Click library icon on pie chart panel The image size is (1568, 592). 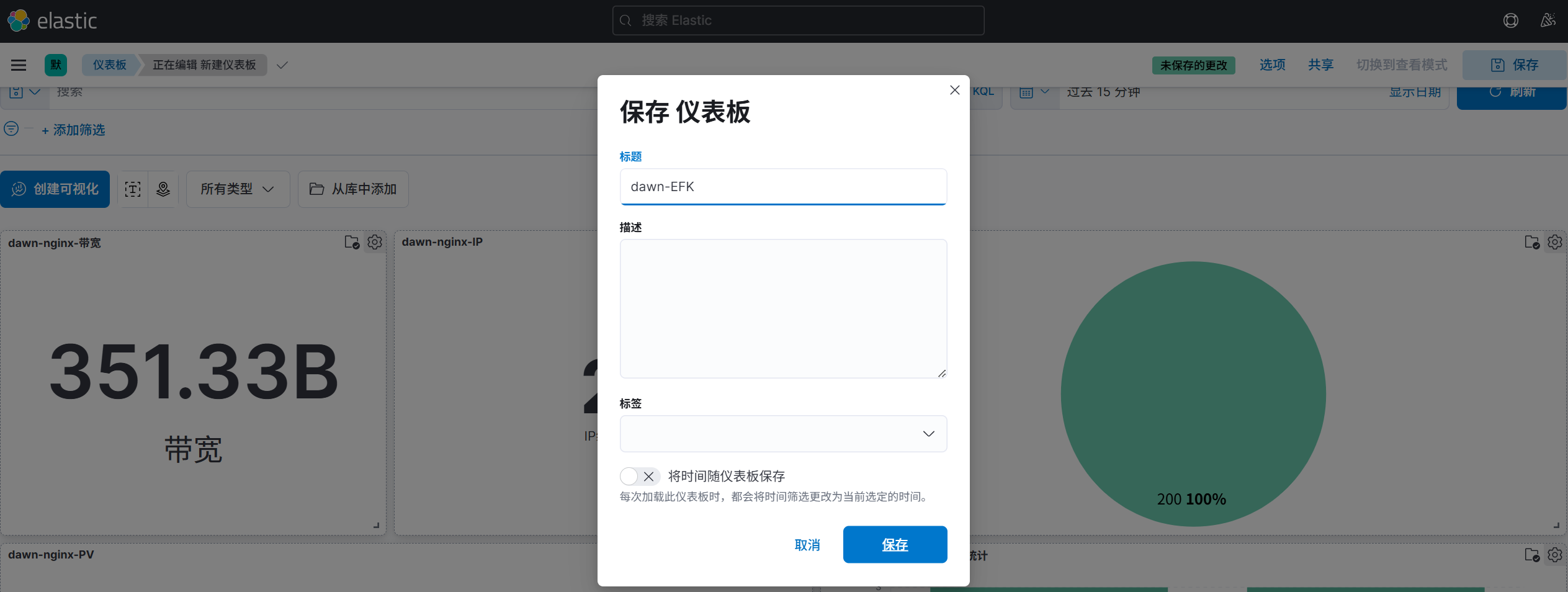[1532, 242]
